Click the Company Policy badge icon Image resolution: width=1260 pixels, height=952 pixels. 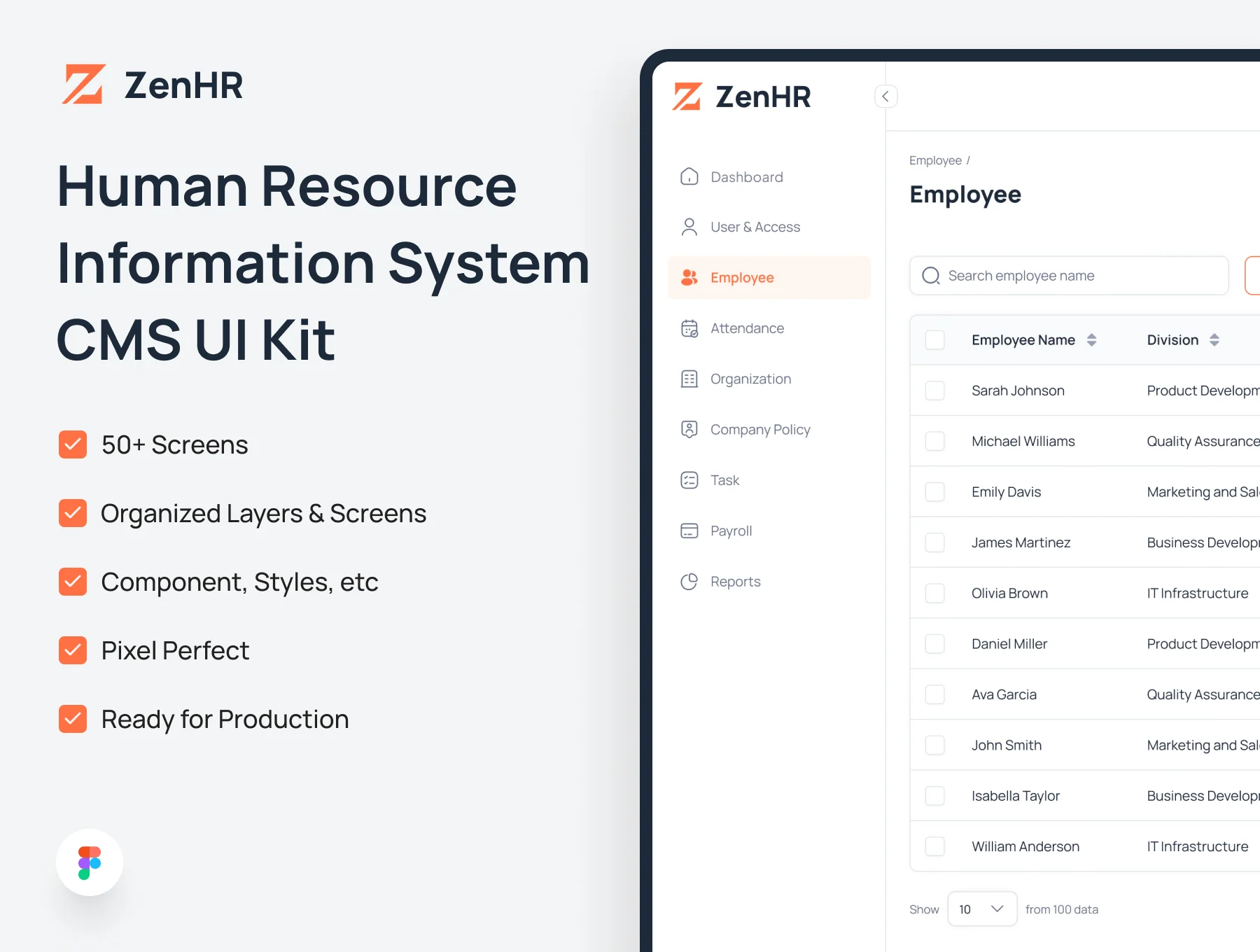(x=689, y=429)
